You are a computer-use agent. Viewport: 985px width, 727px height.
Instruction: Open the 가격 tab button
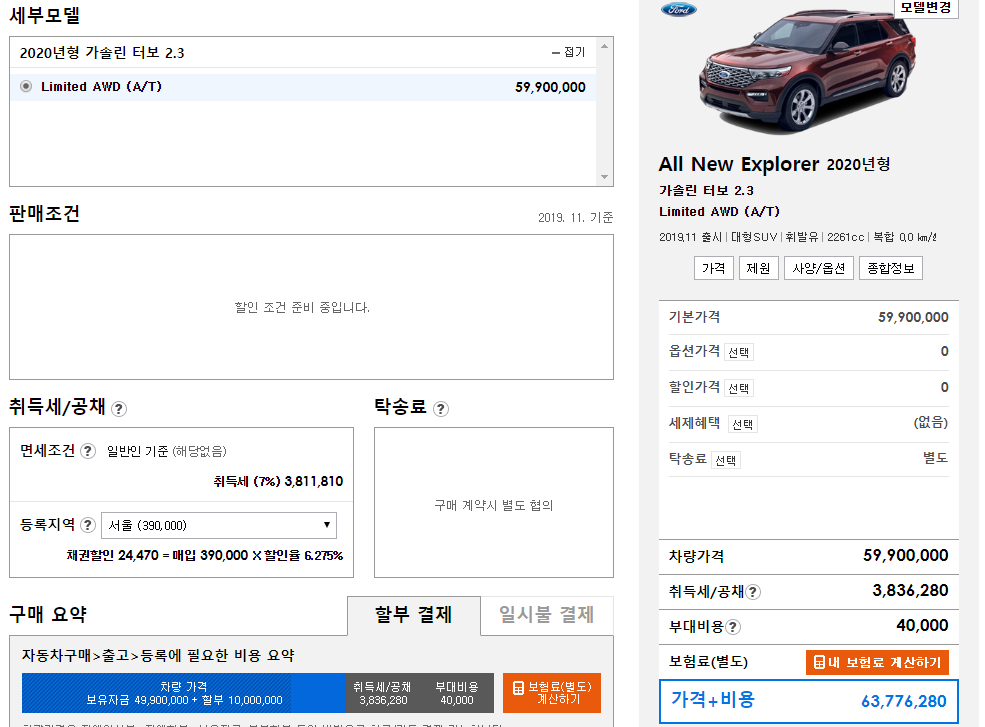(x=714, y=268)
